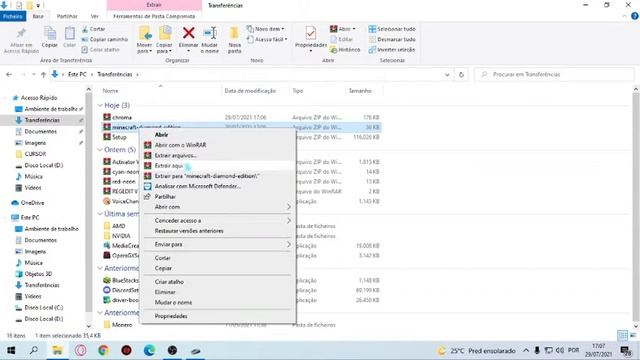Click the navigation pane scrollbar
Screen dimensions: 640x360
[x=89, y=202]
